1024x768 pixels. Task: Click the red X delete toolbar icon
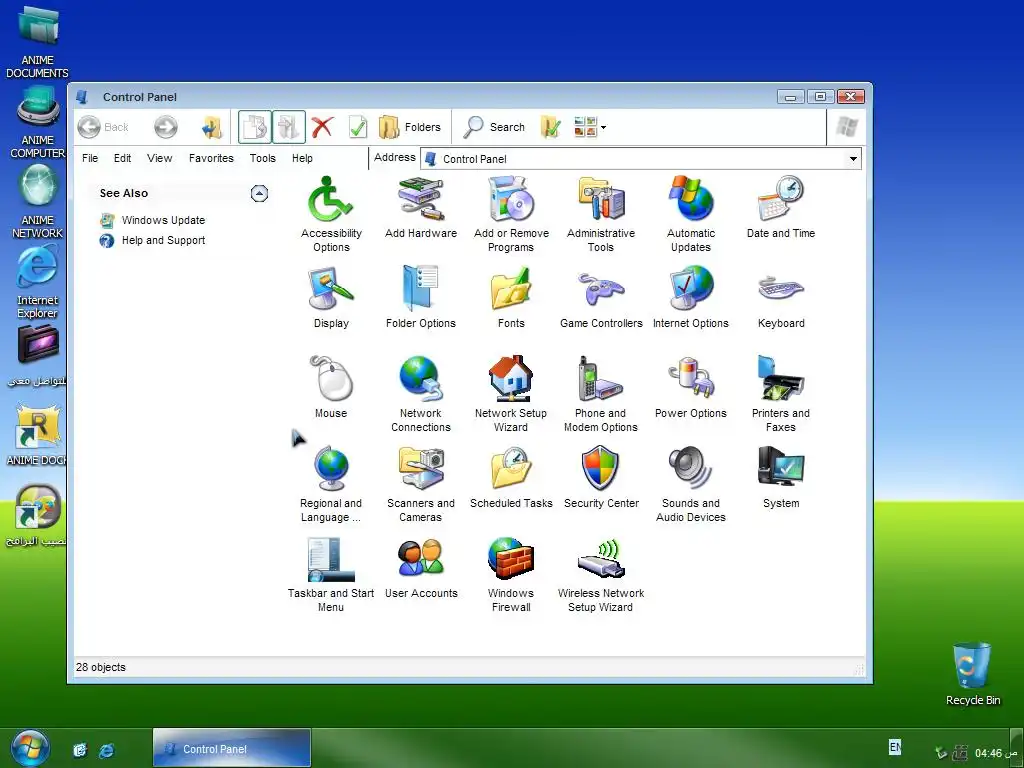(322, 127)
